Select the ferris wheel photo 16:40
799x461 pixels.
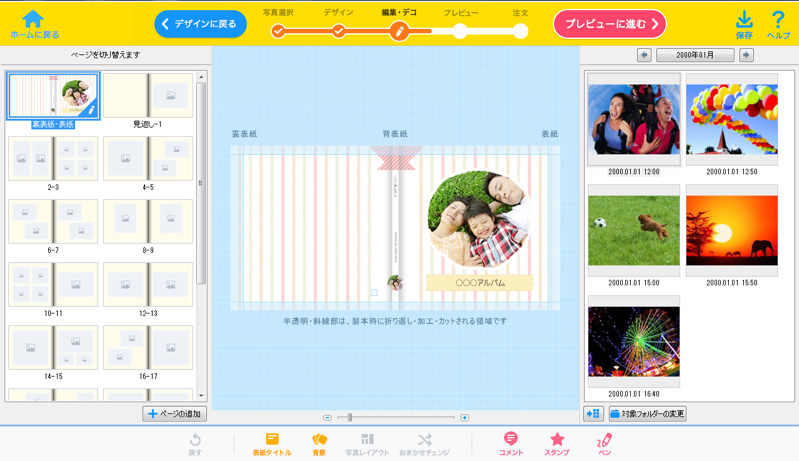[634, 341]
